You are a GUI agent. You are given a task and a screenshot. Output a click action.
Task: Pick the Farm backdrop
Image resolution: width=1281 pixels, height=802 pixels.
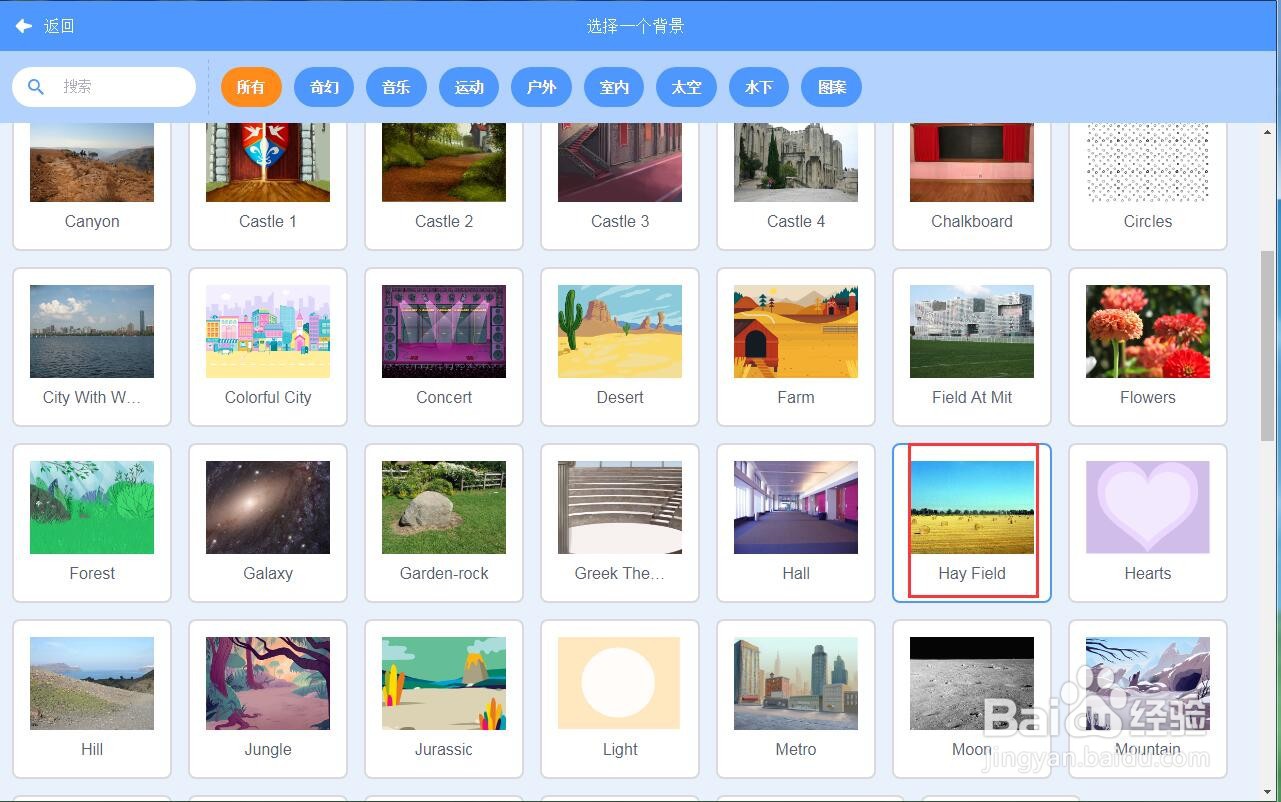point(796,347)
